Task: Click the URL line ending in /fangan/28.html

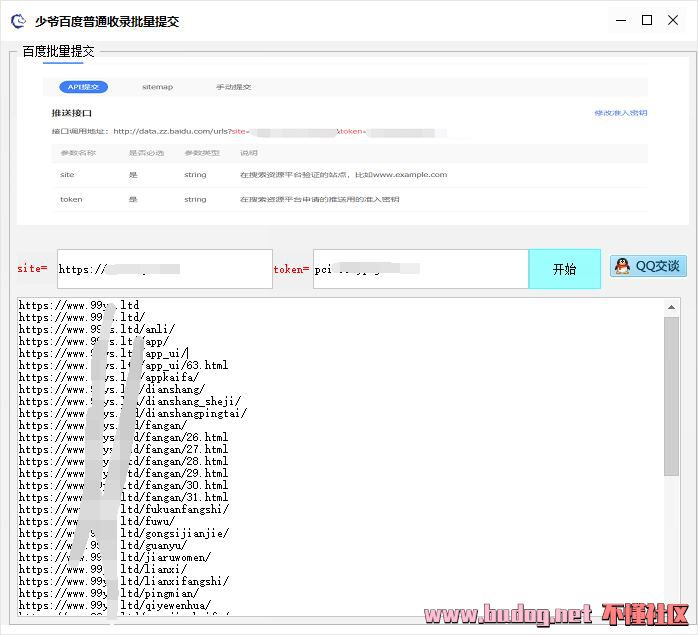Action: 123,461
